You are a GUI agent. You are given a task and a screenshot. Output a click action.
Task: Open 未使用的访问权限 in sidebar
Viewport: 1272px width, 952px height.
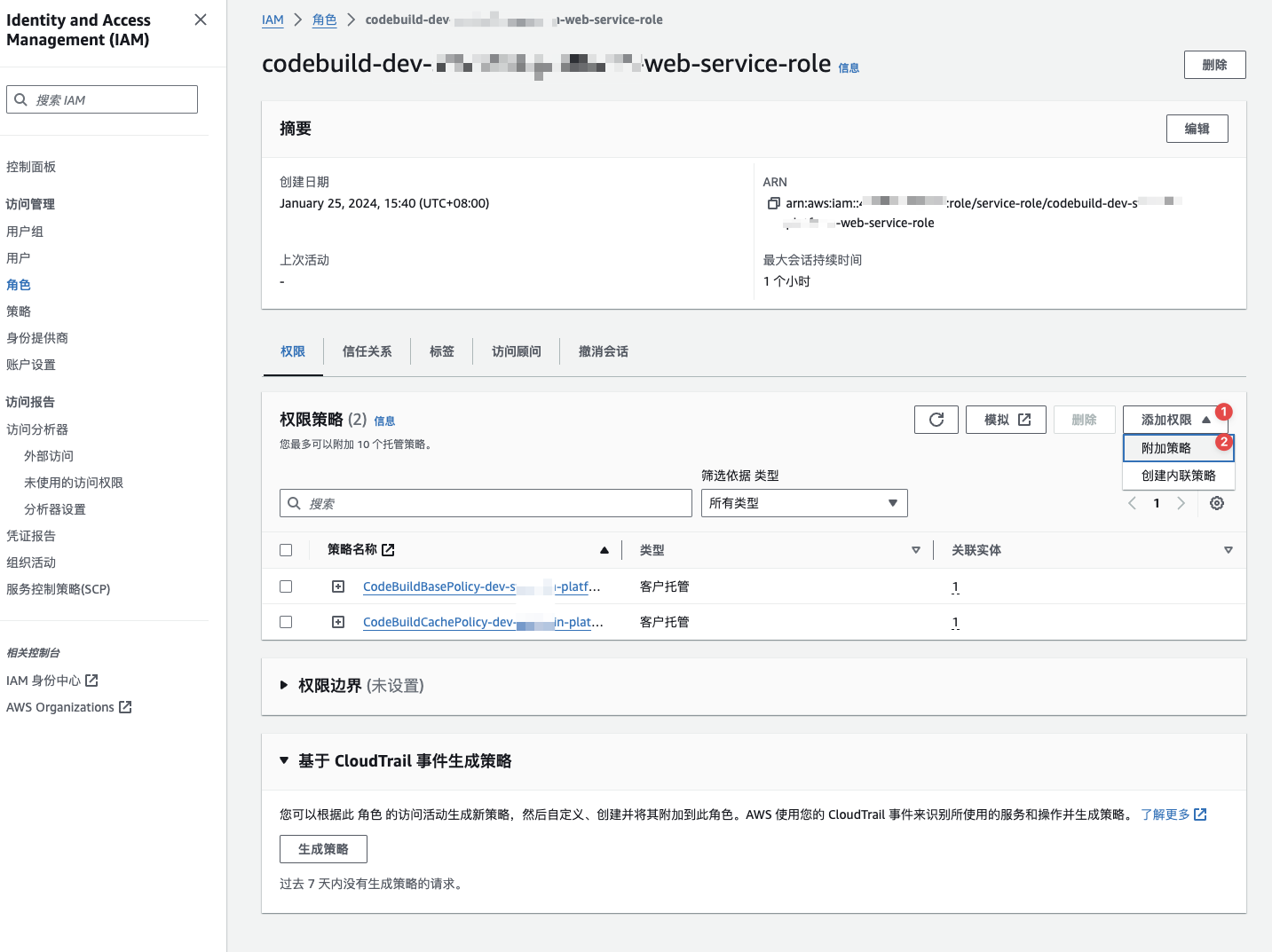[x=74, y=483]
